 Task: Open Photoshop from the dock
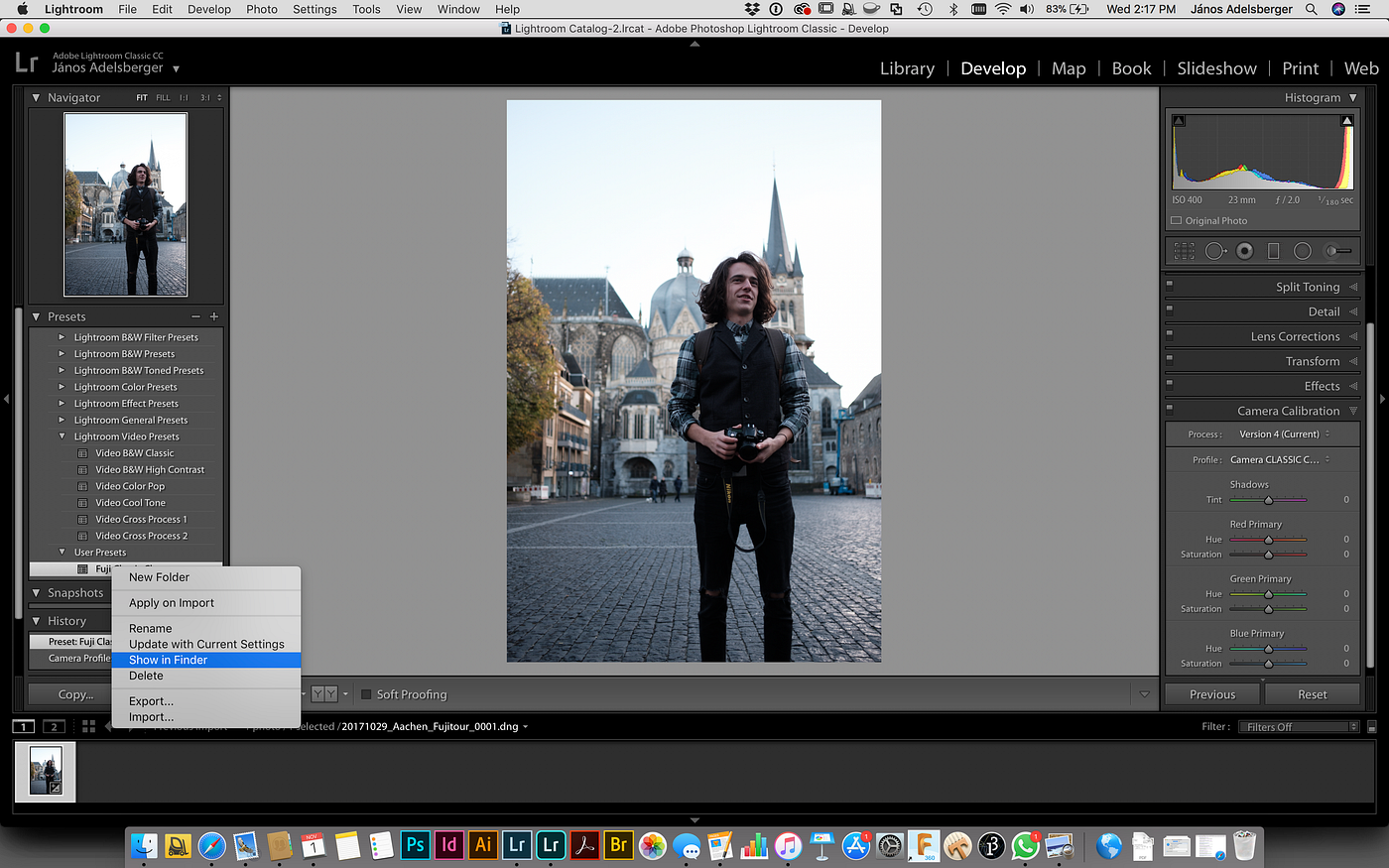pos(415,845)
